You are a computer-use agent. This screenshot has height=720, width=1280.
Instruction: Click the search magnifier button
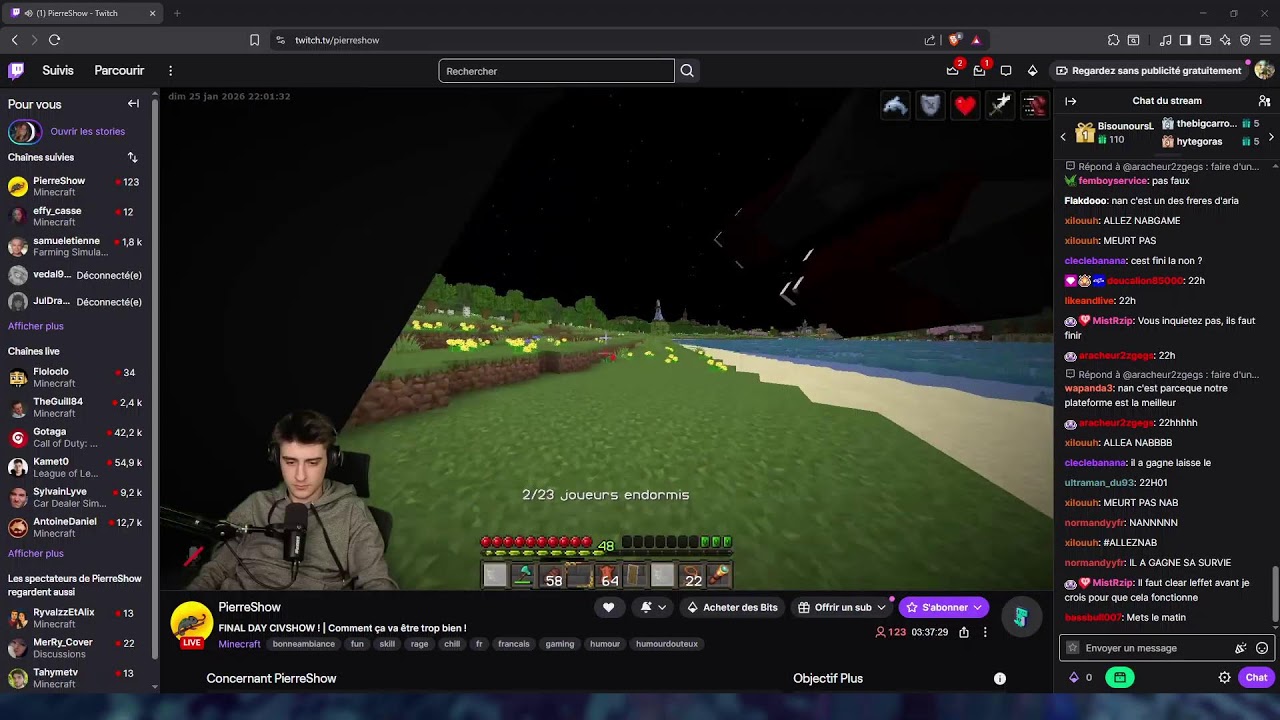[x=687, y=71]
